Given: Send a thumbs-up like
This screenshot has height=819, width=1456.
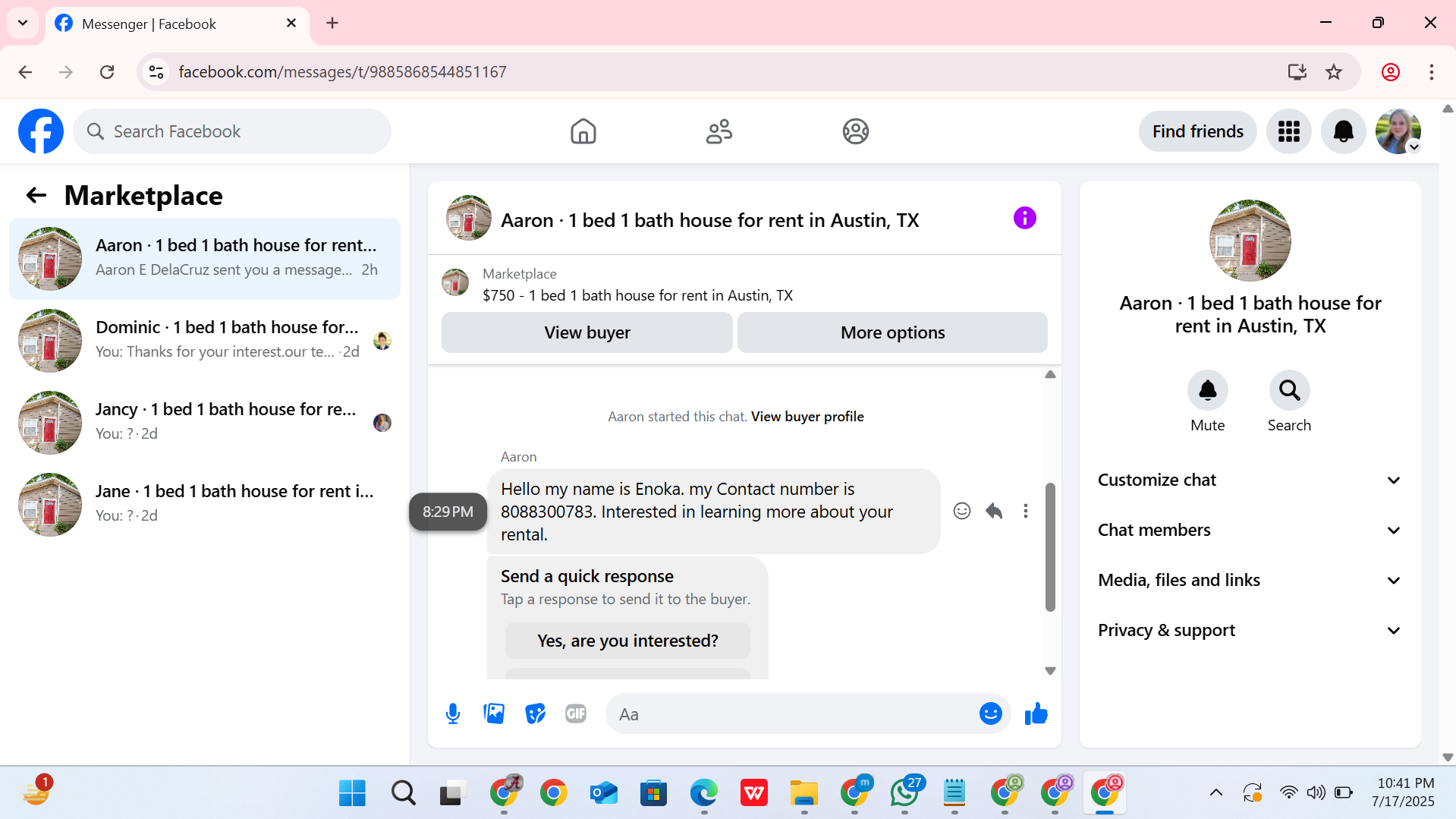Looking at the screenshot, I should tap(1036, 713).
